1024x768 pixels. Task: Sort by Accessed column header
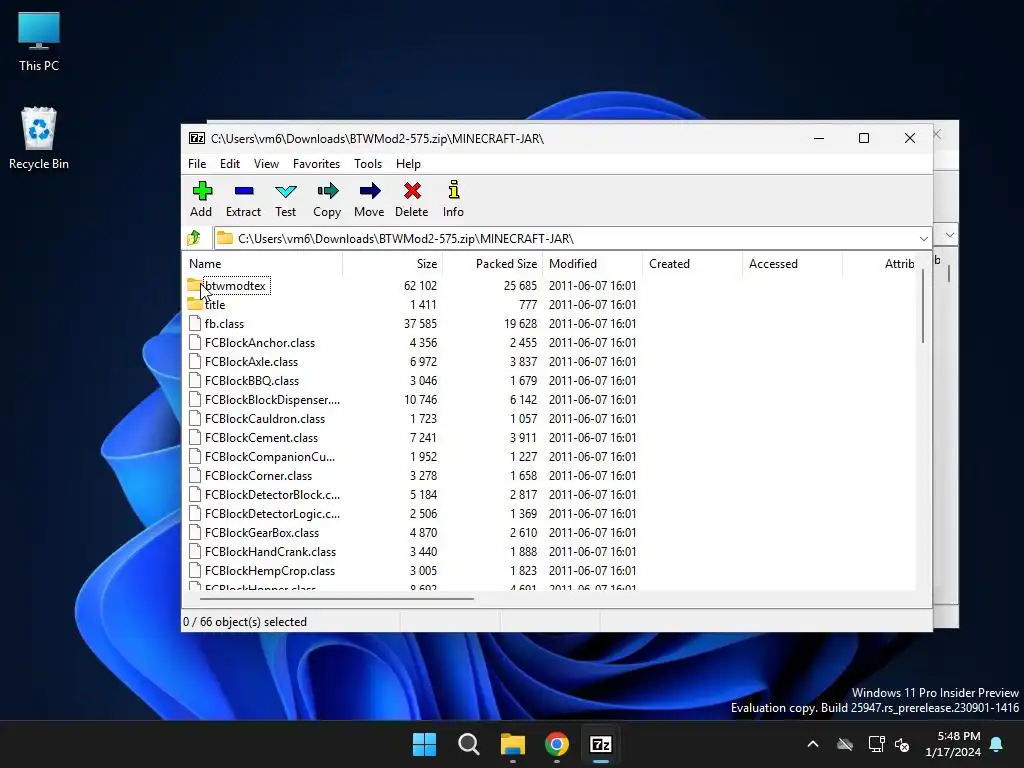792,264
